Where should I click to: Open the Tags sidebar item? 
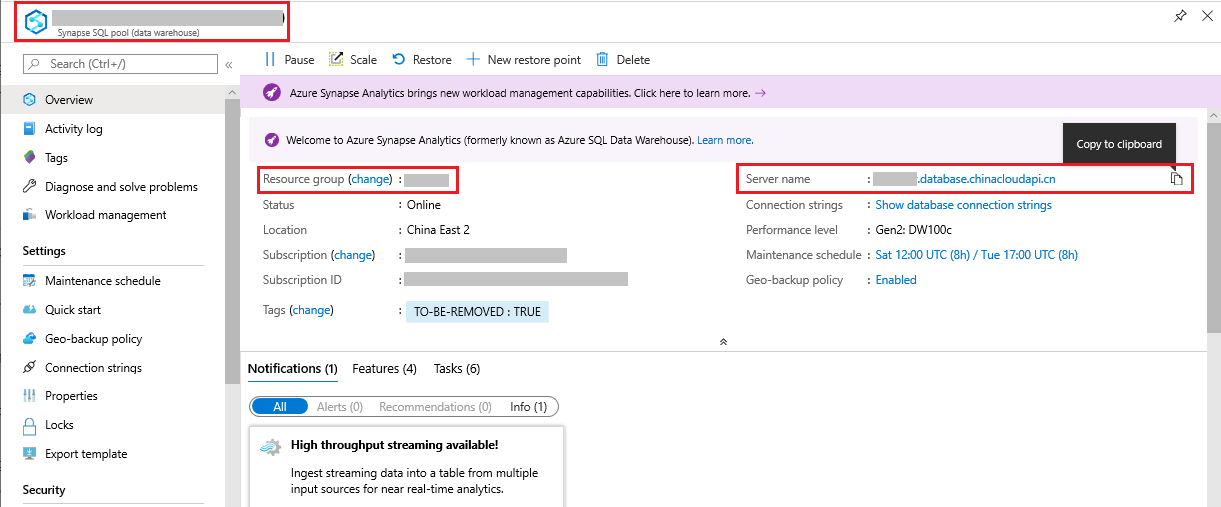[x=56, y=158]
